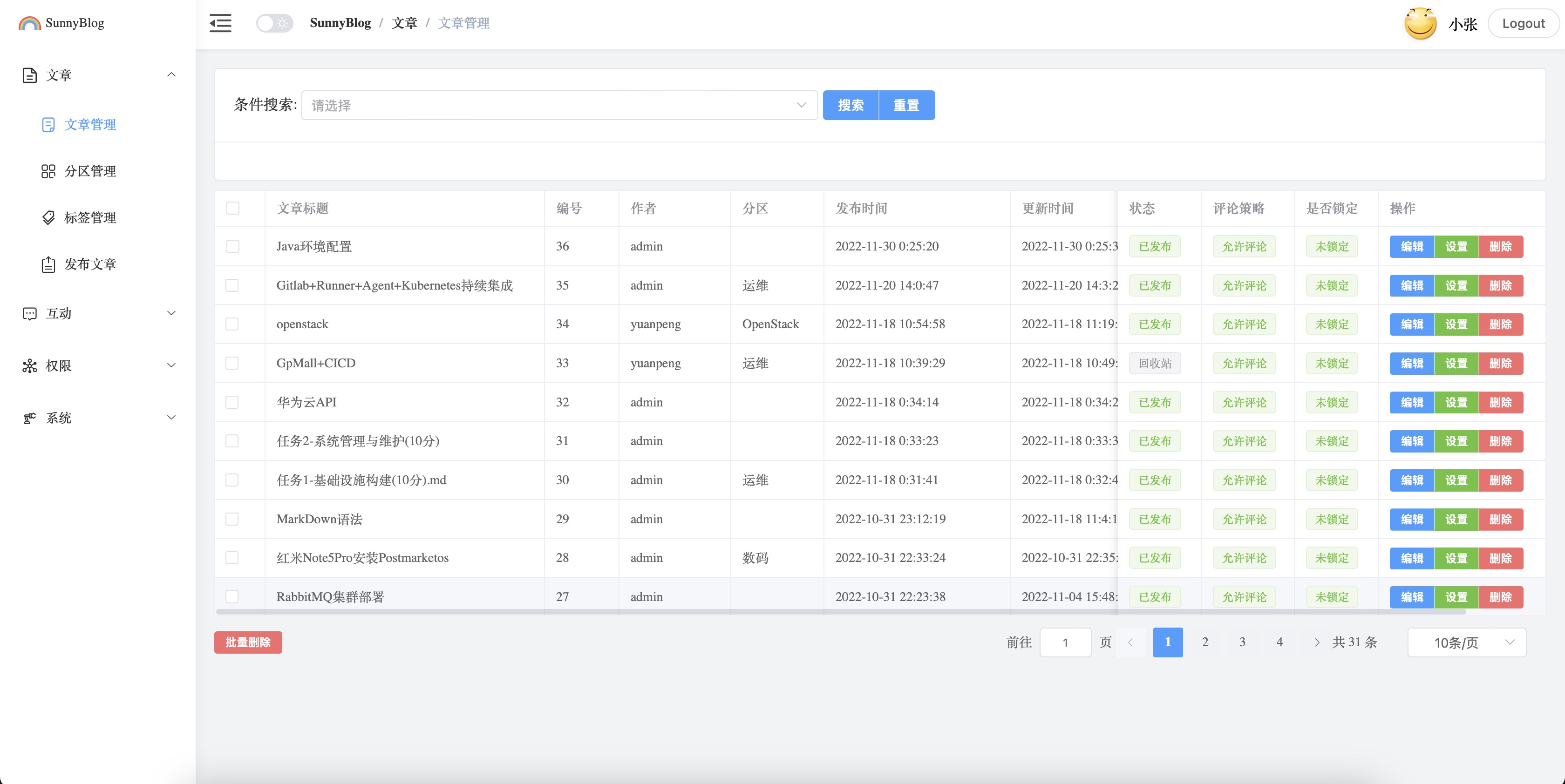Delete the GpMall+CICD article
Screen dimensions: 1565x784
1501,363
